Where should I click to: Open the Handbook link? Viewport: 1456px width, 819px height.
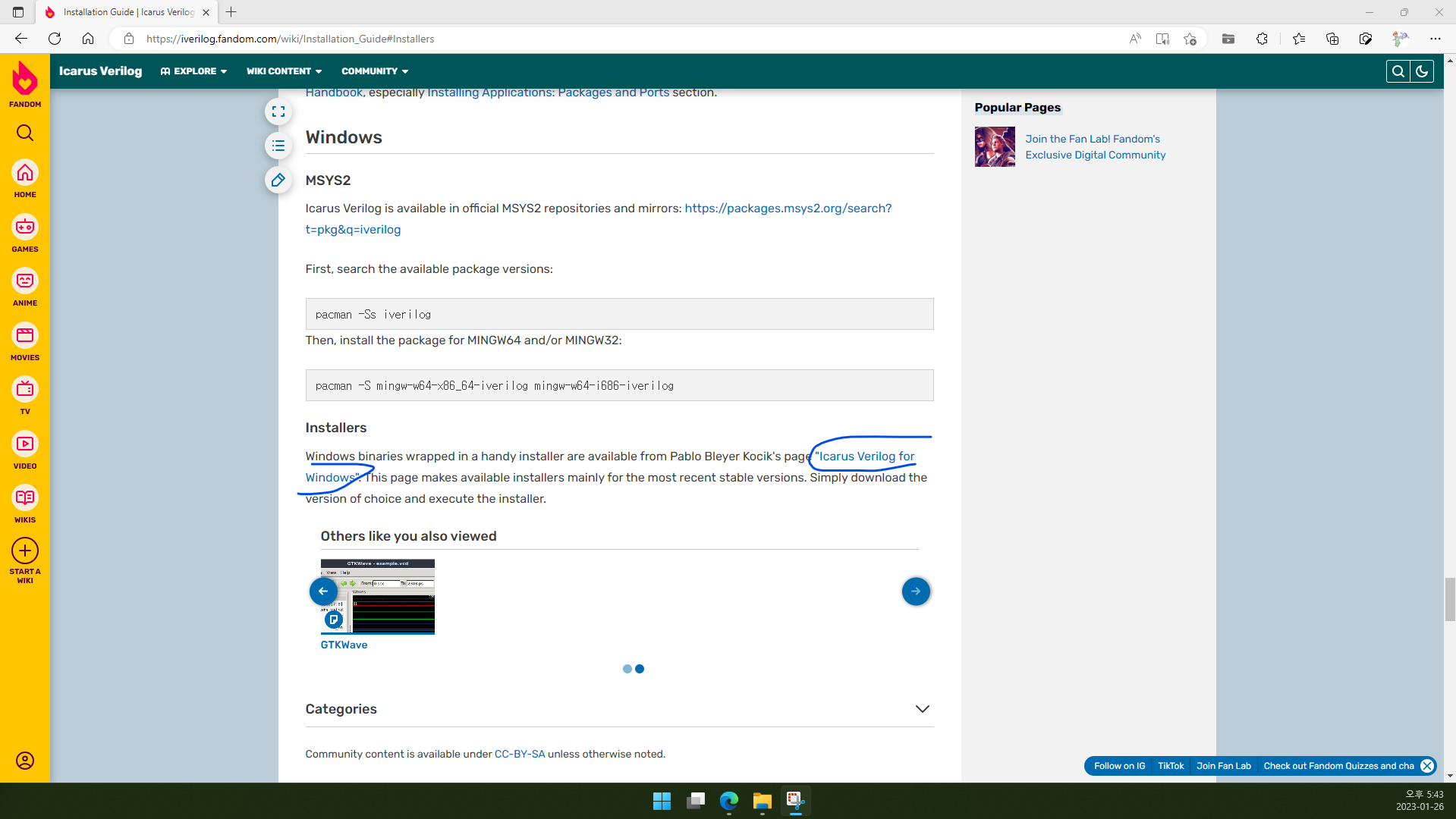pos(334,93)
